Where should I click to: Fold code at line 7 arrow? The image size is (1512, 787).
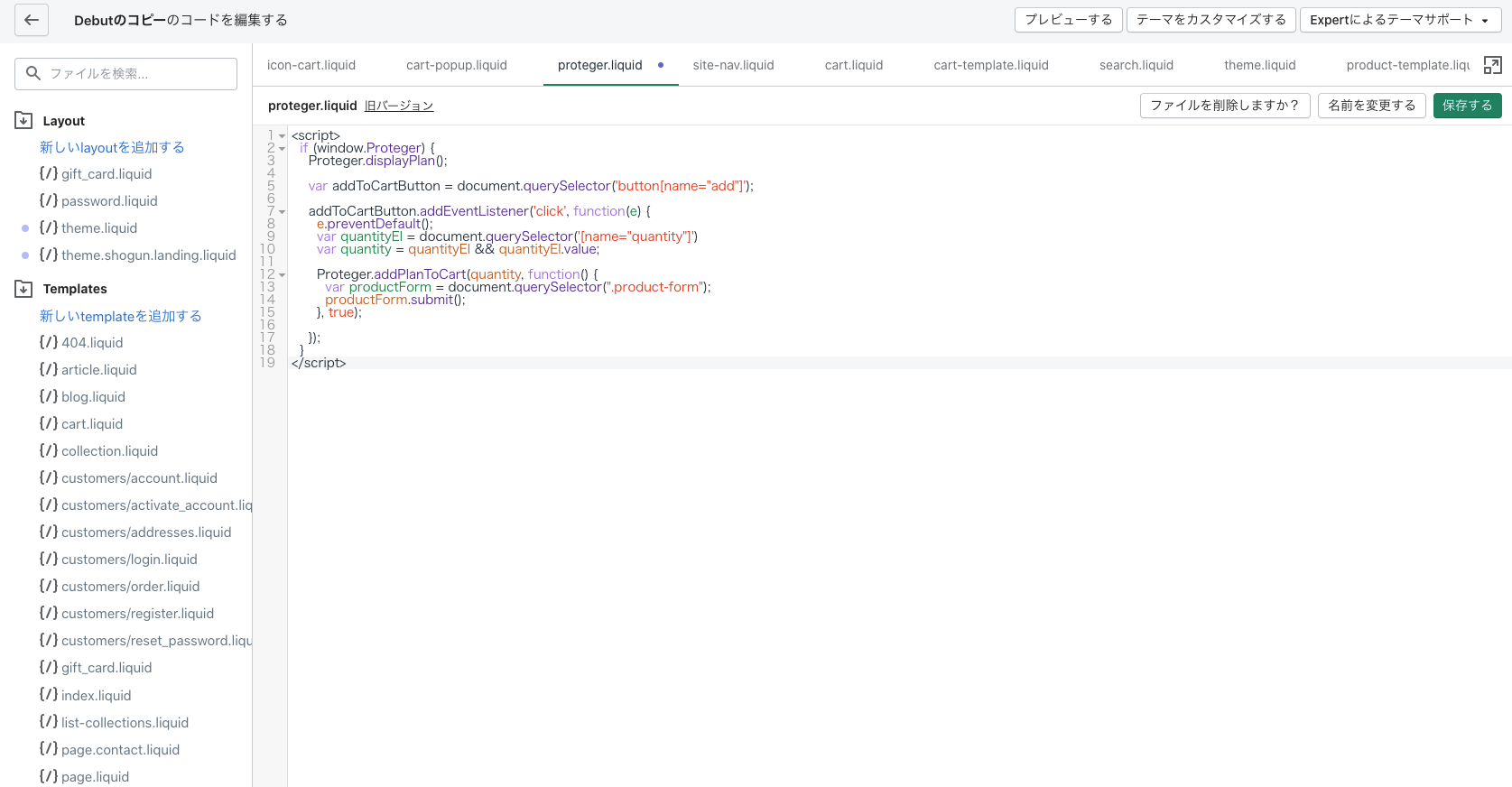282,212
